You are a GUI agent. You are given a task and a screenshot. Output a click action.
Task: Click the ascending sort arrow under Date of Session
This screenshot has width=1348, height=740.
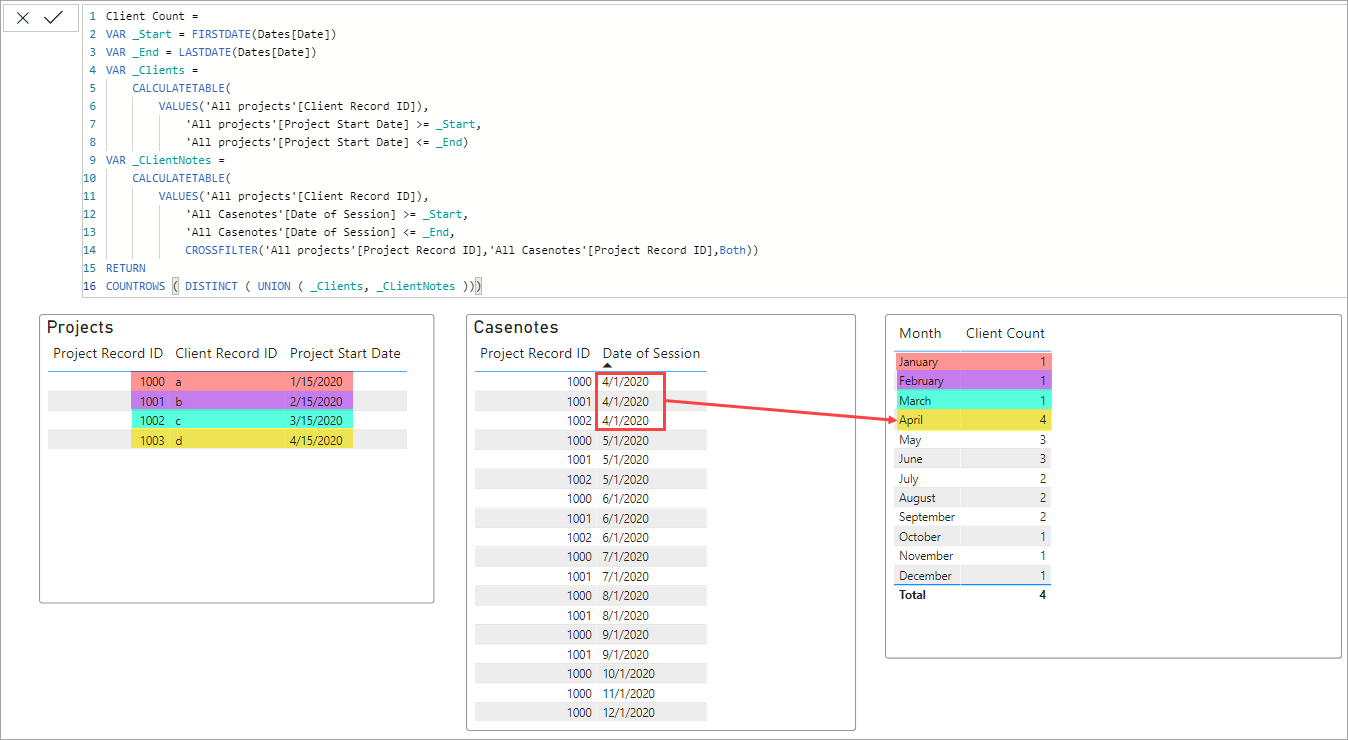pyautogui.click(x=608, y=365)
